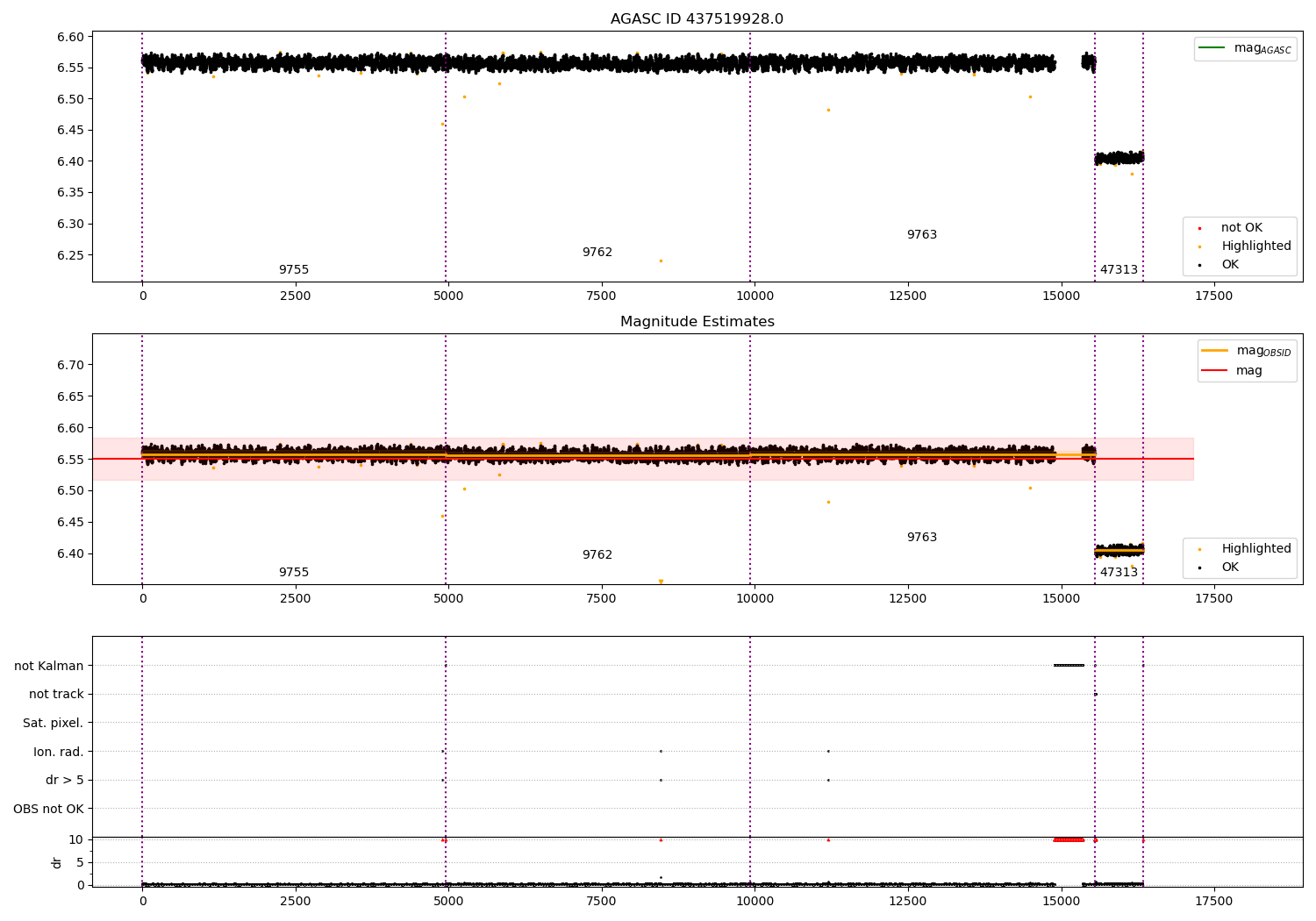The width and height of the screenshot is (1316, 921).
Task: Click the red line swatch beside 'mag' in middle legend
Action: coord(1214,370)
